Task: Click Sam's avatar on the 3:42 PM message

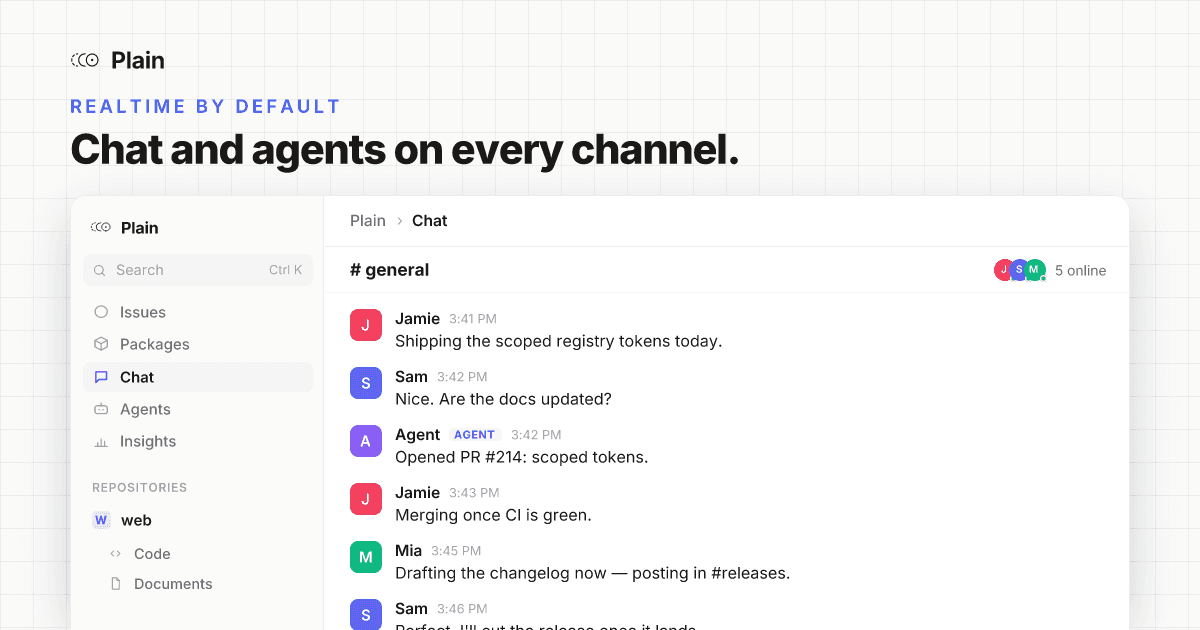Action: (366, 383)
